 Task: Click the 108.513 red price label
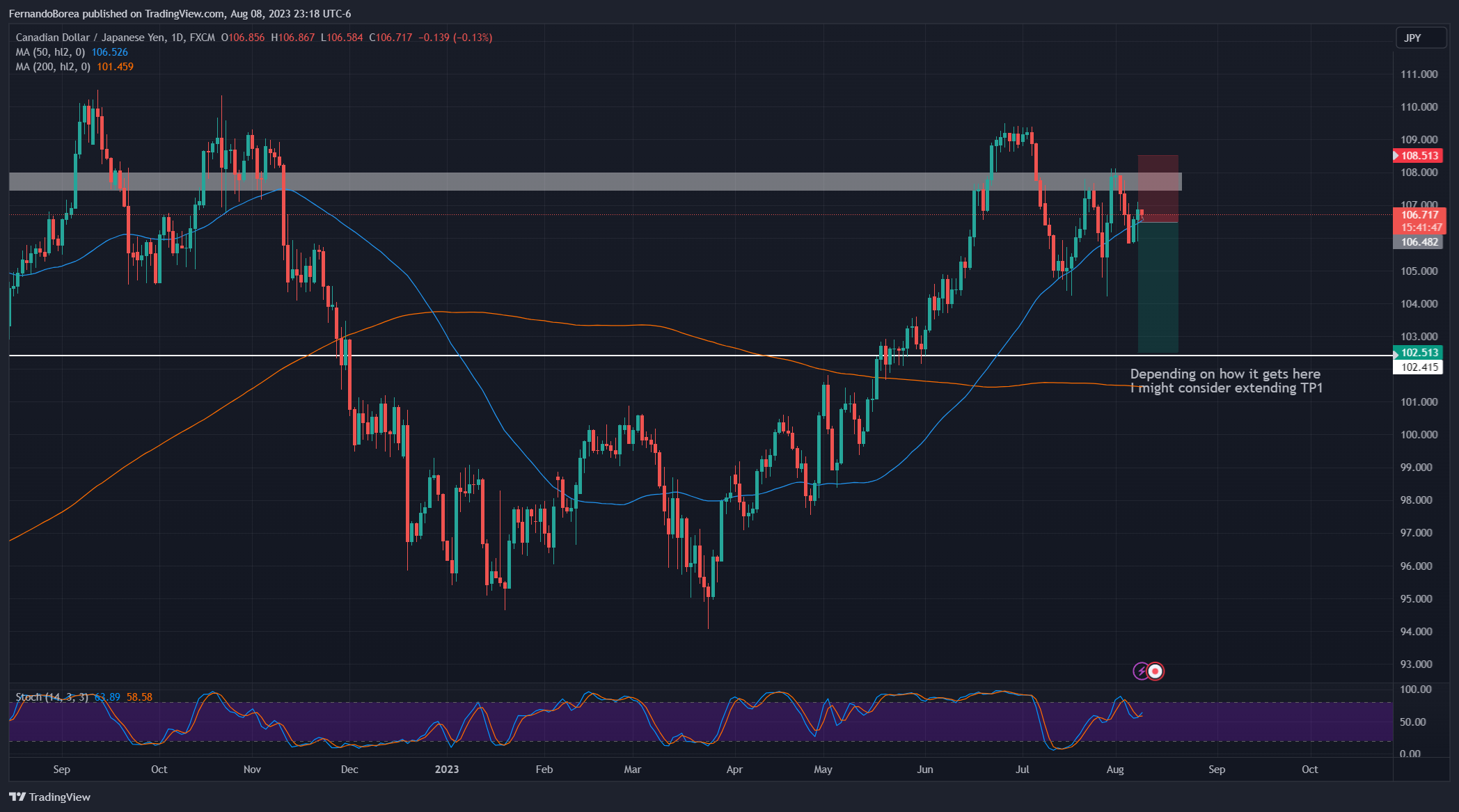click(1417, 155)
